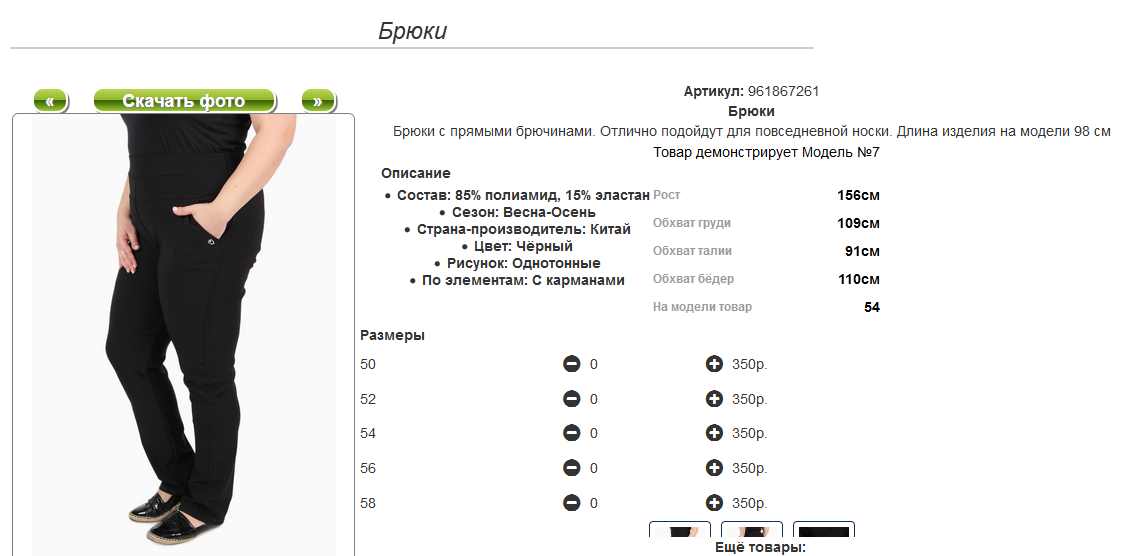Screen dimensions: 1127x556
Task: Click size label 52
Action: click(368, 399)
